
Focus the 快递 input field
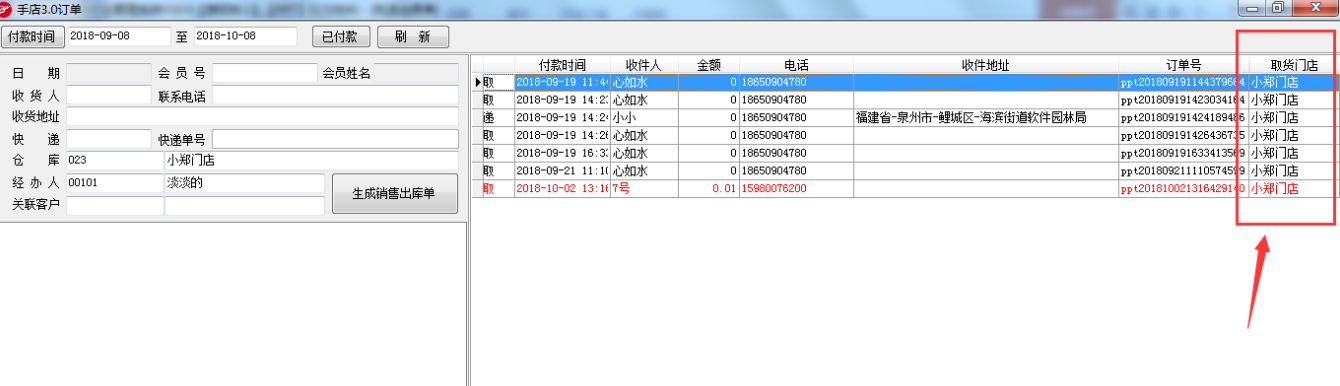(108, 139)
